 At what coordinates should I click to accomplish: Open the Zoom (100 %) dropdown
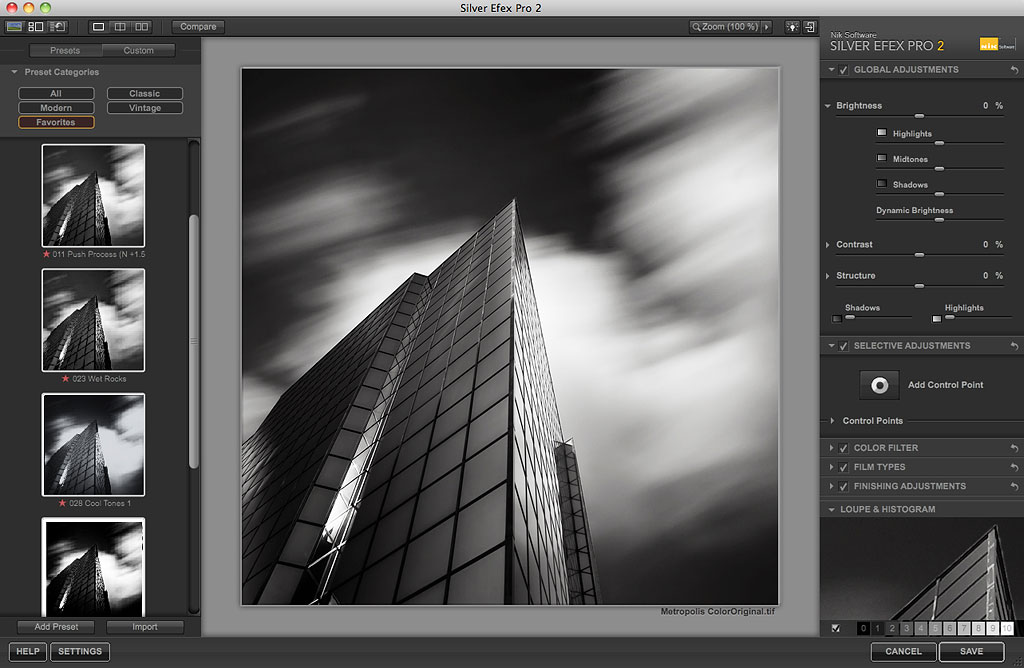click(x=730, y=27)
